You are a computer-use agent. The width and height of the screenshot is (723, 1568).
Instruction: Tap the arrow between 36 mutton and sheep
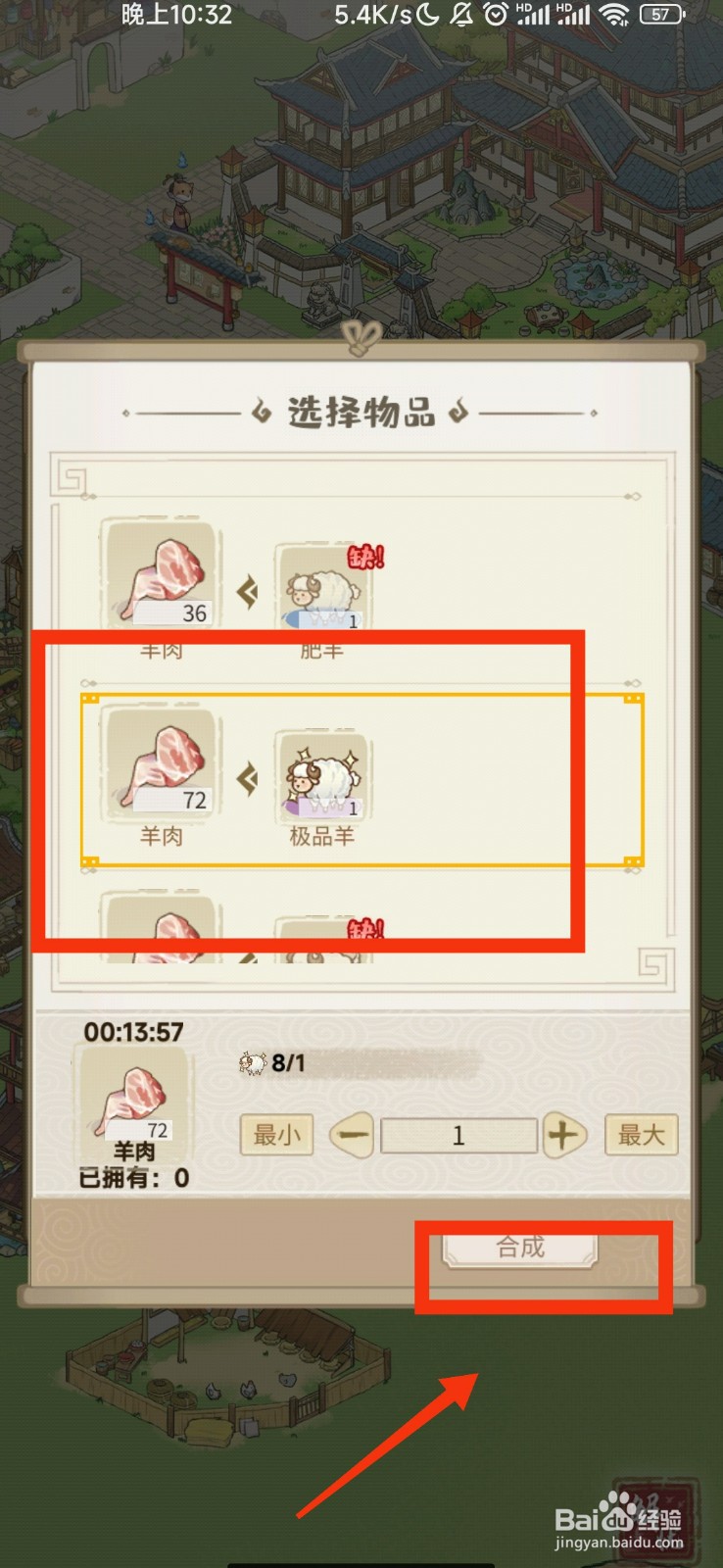pyautogui.click(x=247, y=592)
